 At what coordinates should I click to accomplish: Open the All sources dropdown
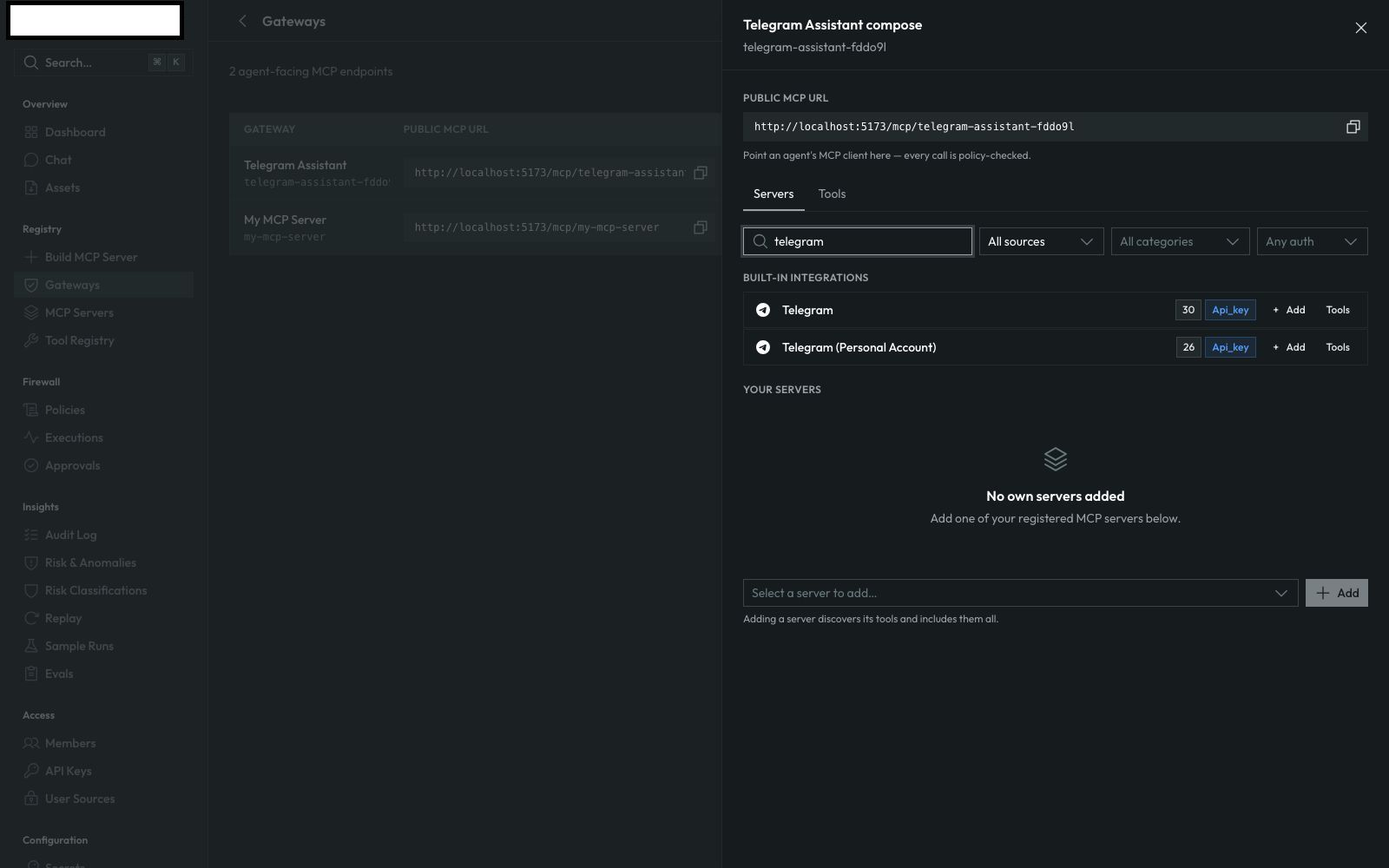tap(1041, 241)
